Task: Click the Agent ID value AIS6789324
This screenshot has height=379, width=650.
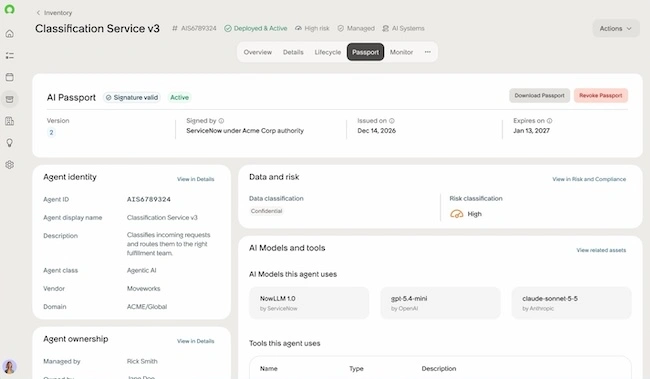Action: [x=149, y=199]
